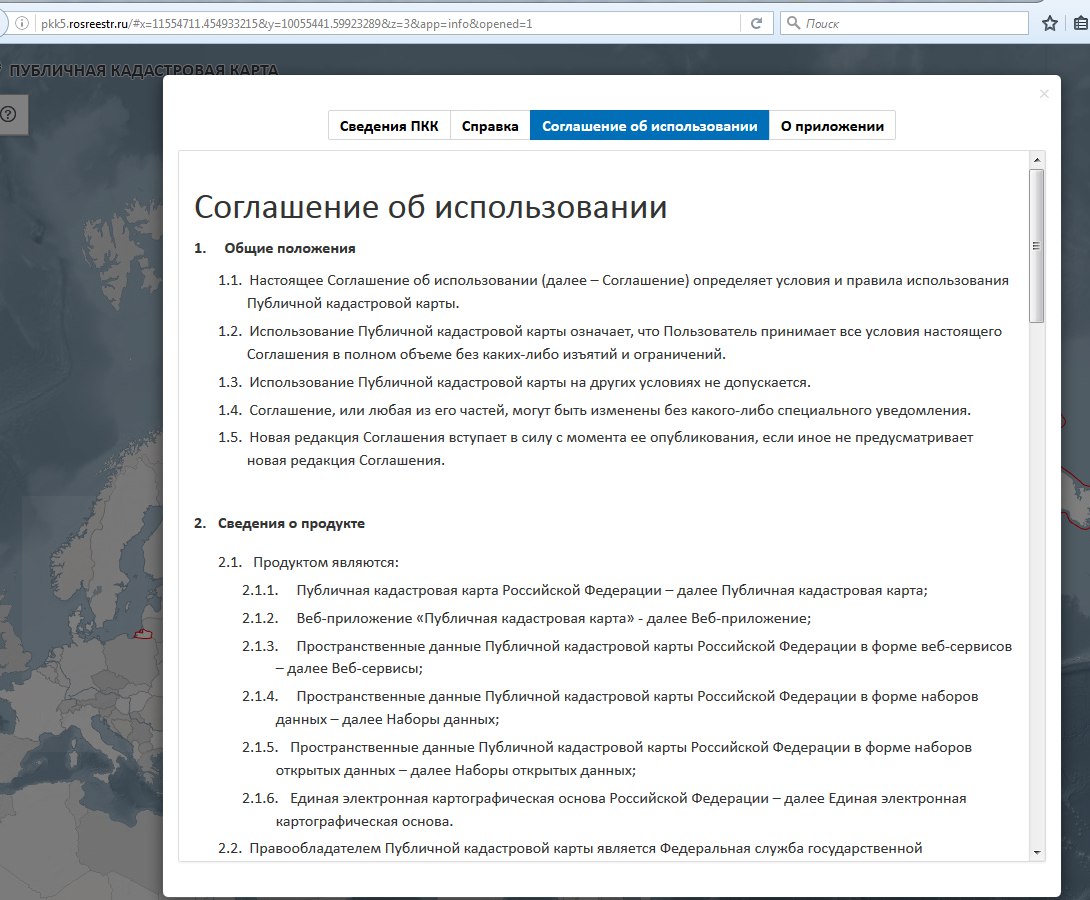Click item 2.1.4 ending with Наборы данных

point(610,707)
